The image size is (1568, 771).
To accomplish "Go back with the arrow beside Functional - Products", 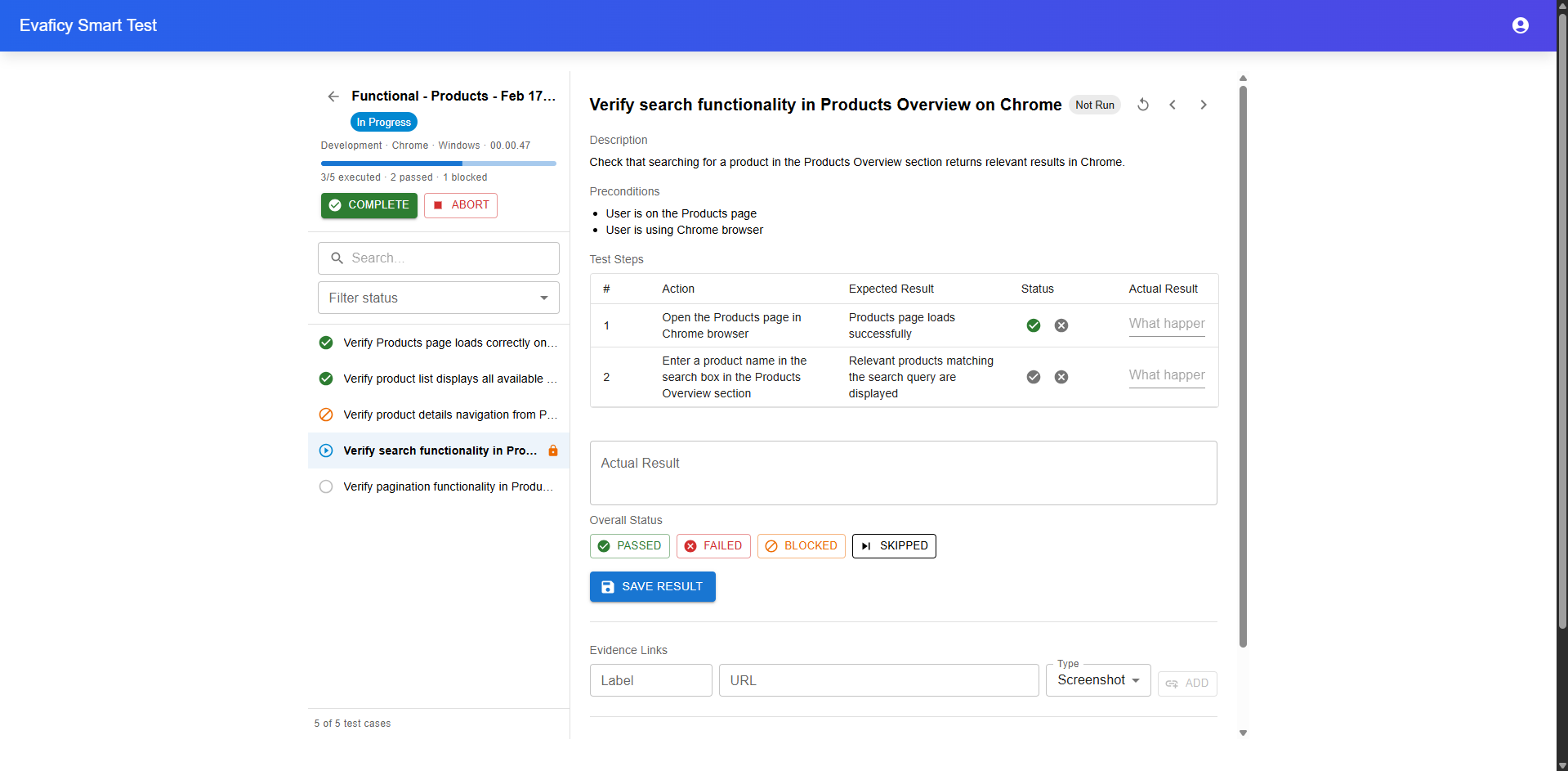I will click(x=333, y=96).
